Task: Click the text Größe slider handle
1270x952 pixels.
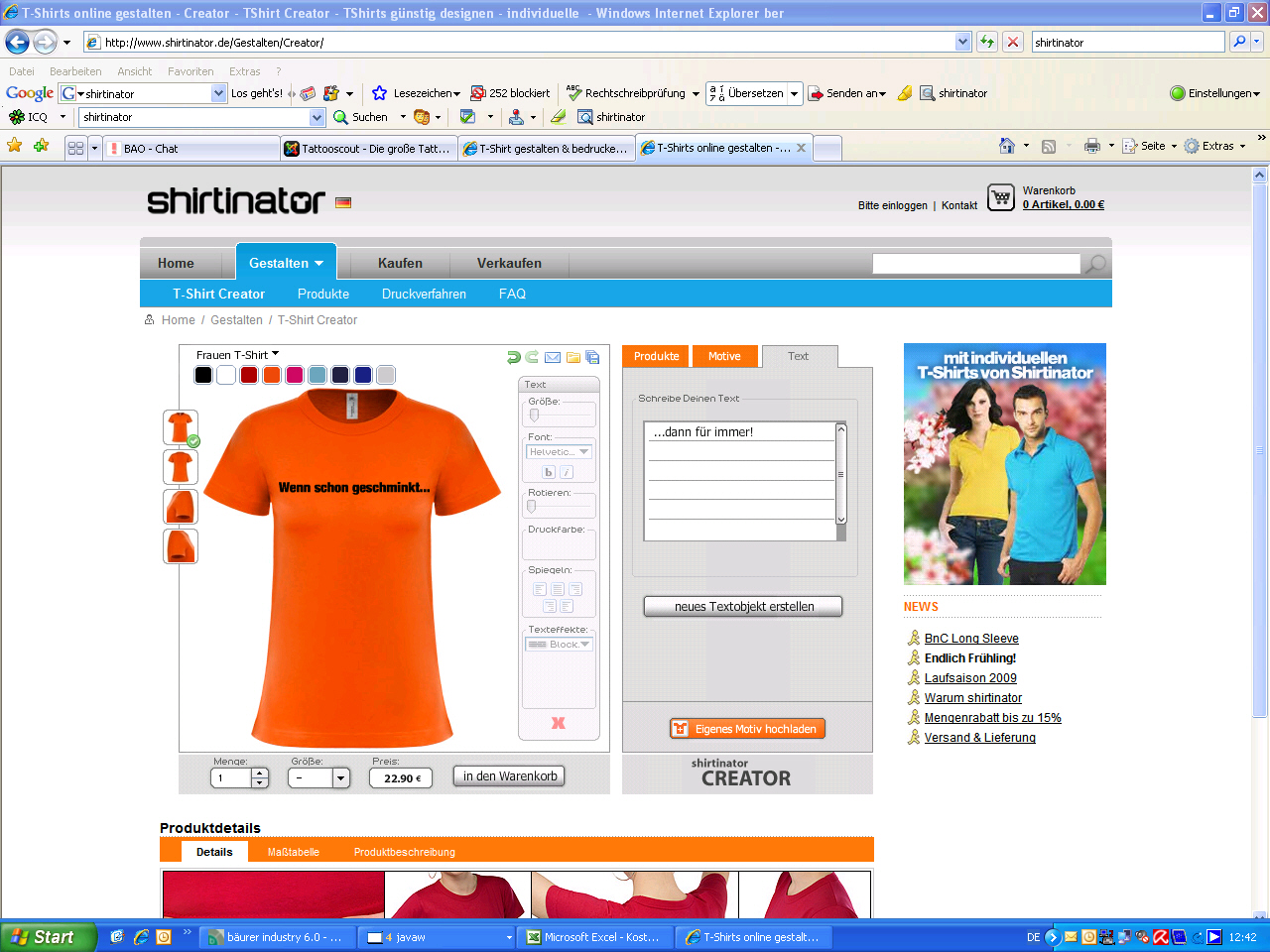Action: tap(534, 415)
